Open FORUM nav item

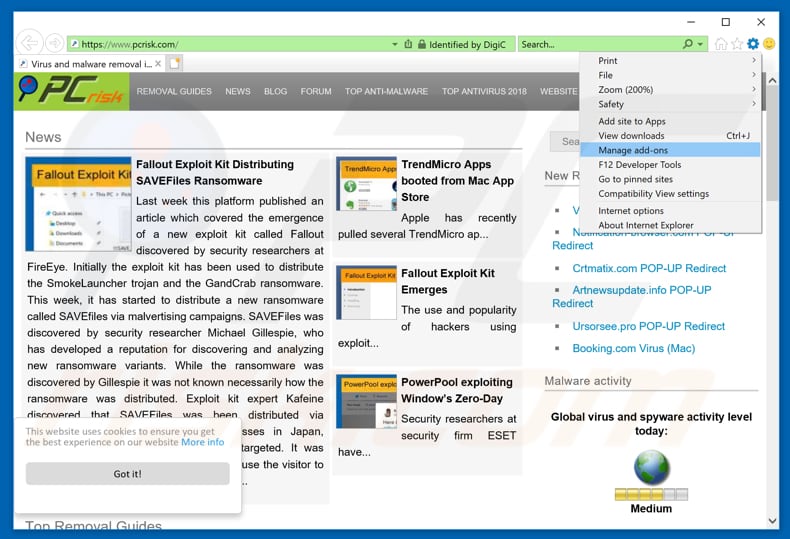click(x=316, y=92)
